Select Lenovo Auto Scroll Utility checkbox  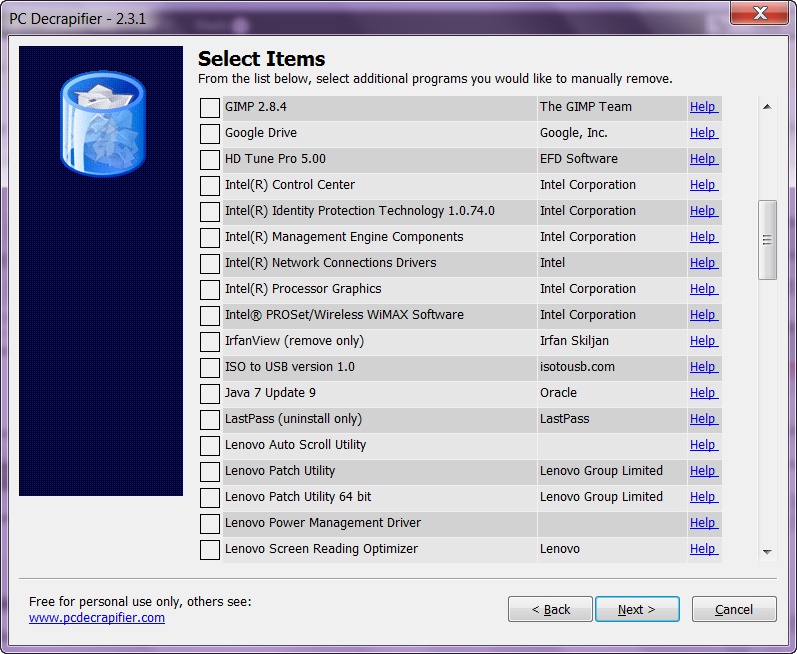coord(209,446)
